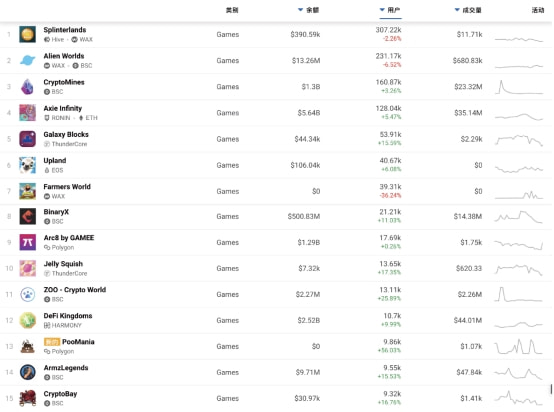Open the Farmers World name link

tap(67, 187)
